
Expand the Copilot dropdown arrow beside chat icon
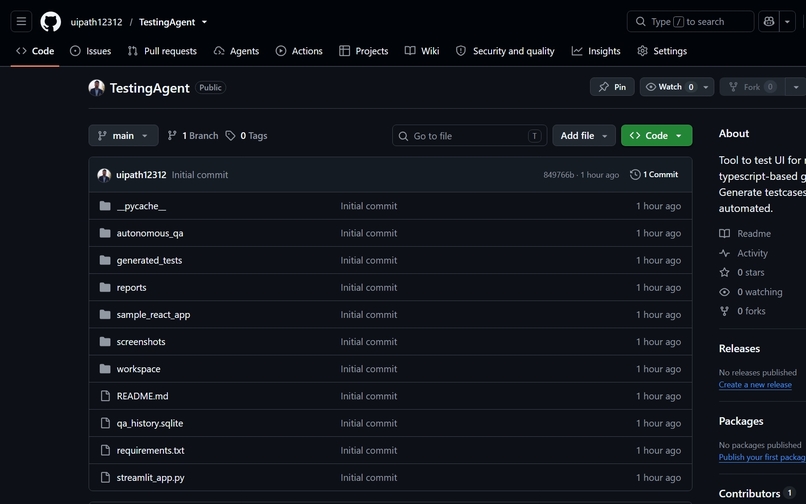click(x=787, y=22)
